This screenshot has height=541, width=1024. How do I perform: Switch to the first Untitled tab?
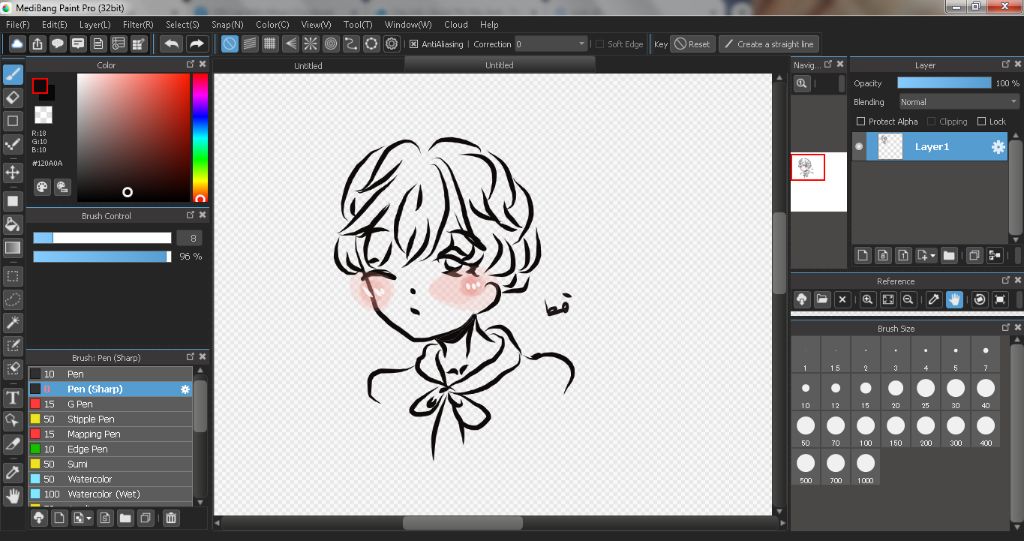tap(308, 66)
